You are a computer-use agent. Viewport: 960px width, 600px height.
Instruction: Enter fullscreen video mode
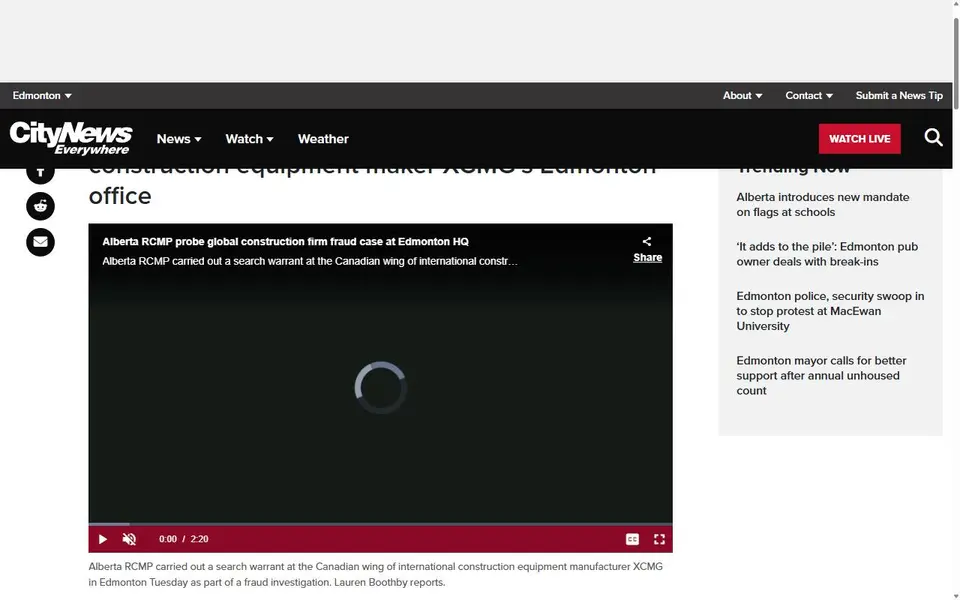[659, 539]
